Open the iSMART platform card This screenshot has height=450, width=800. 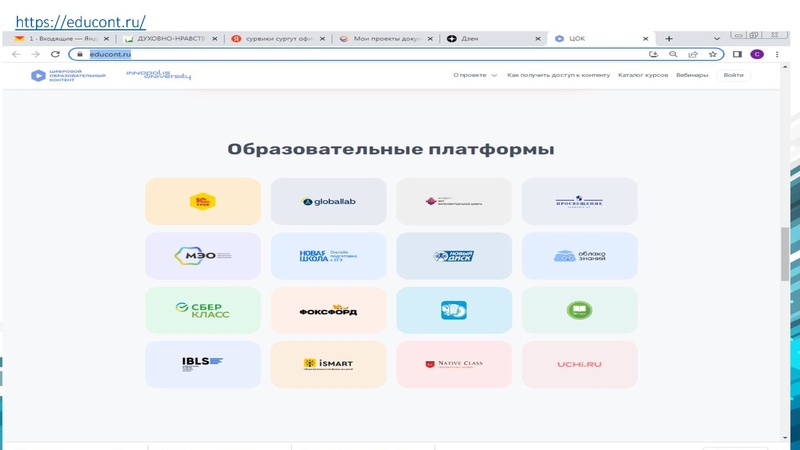coord(329,364)
